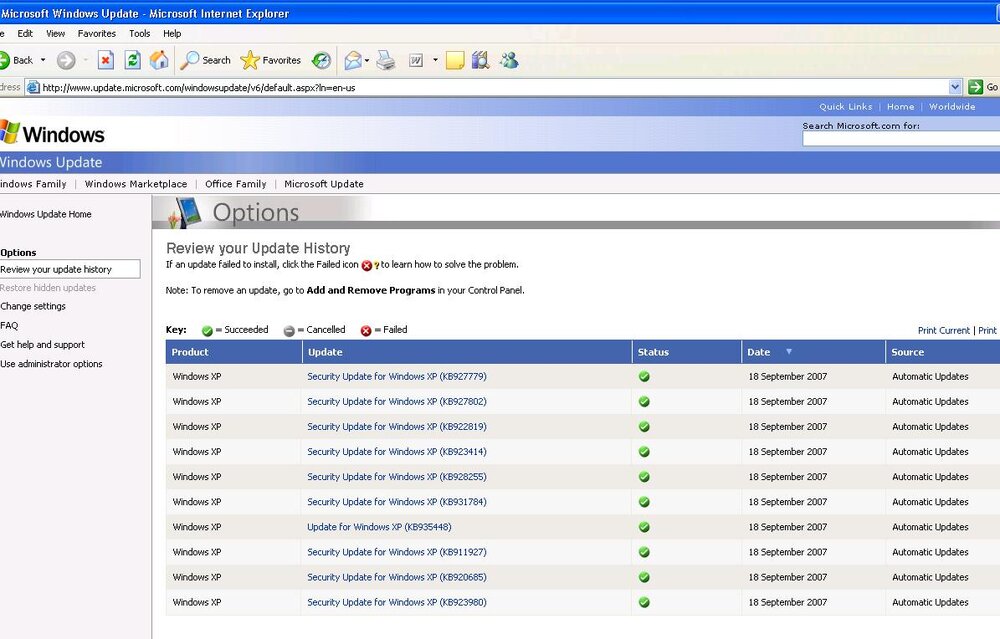This screenshot has width=1000, height=639.
Task: Open the Back button history dropdown
Action: (43, 61)
